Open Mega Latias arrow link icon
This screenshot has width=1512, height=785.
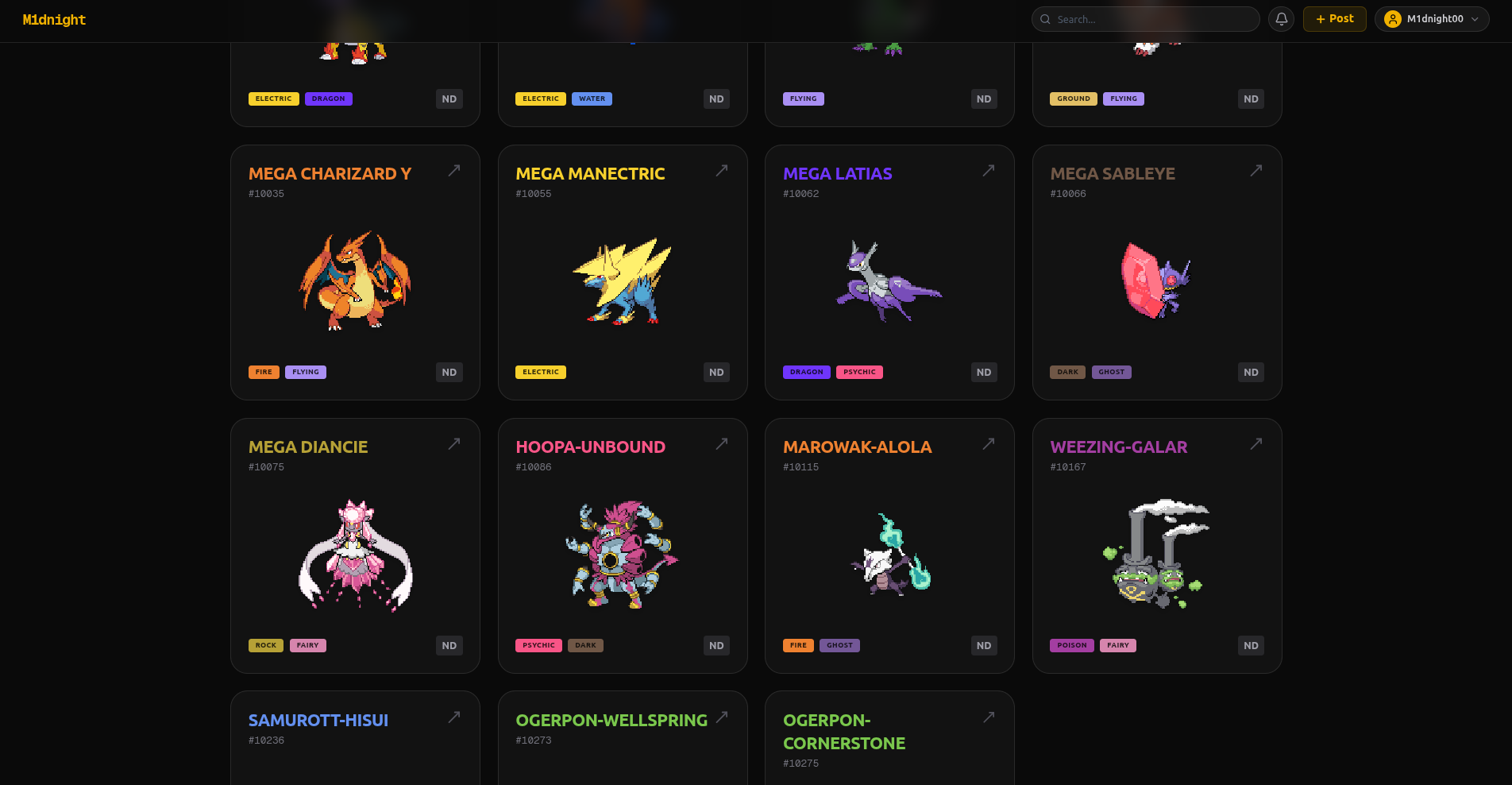(x=989, y=170)
